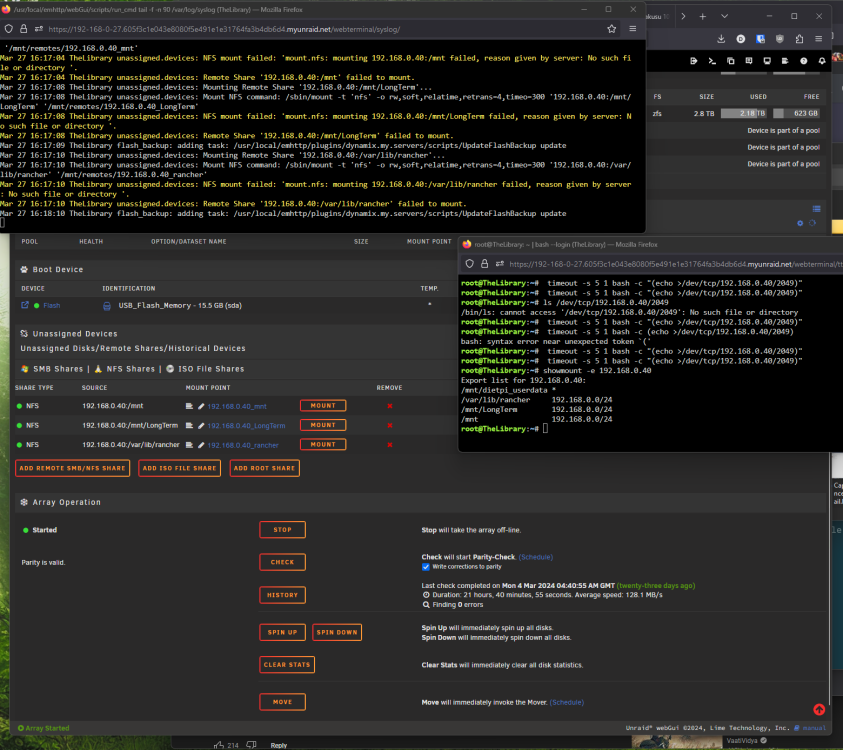Open the Unraid help question mark icon
Image resolution: width=843 pixels, height=750 pixels.
click(x=804, y=61)
